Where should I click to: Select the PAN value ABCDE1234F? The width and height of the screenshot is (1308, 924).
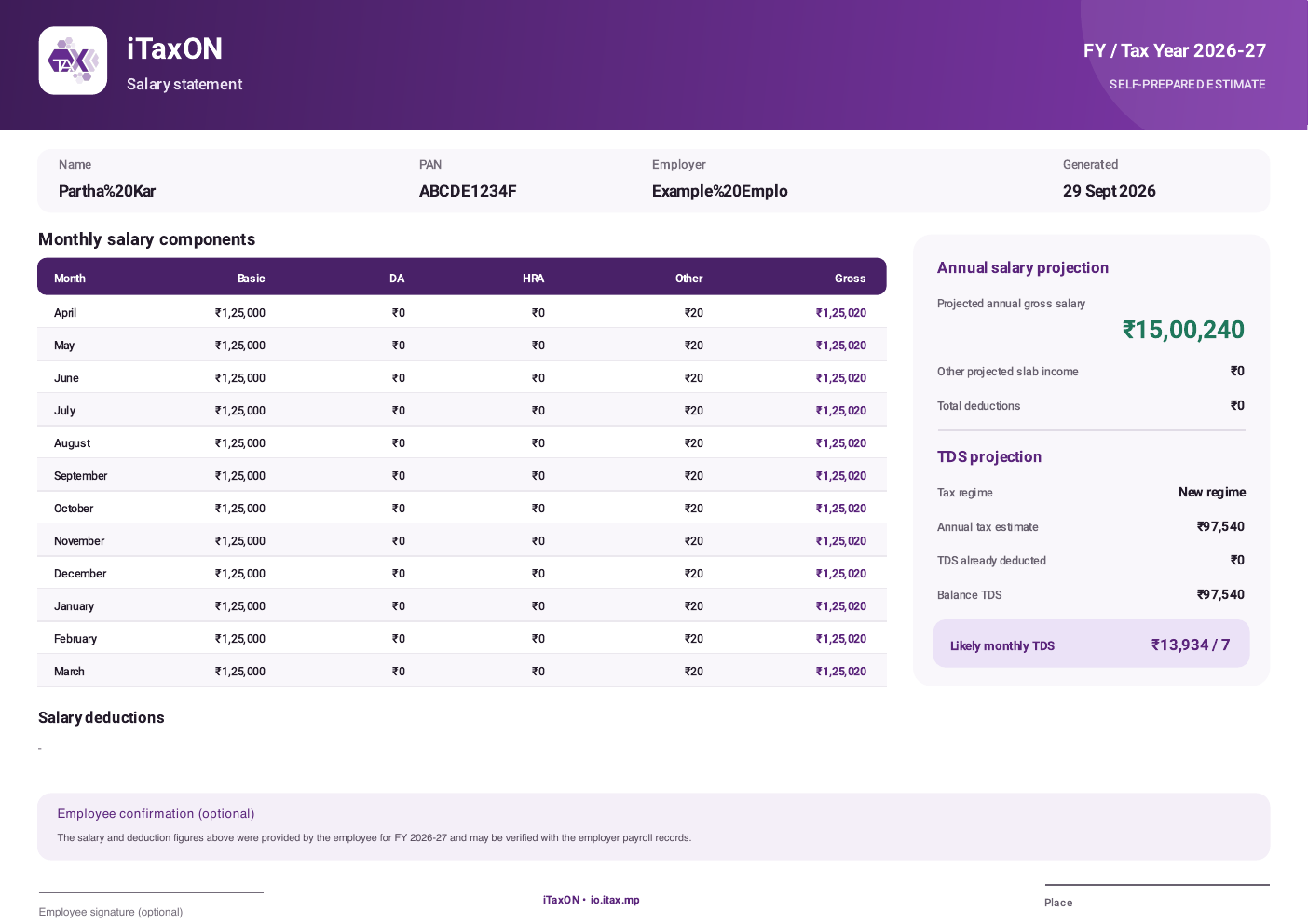468,191
